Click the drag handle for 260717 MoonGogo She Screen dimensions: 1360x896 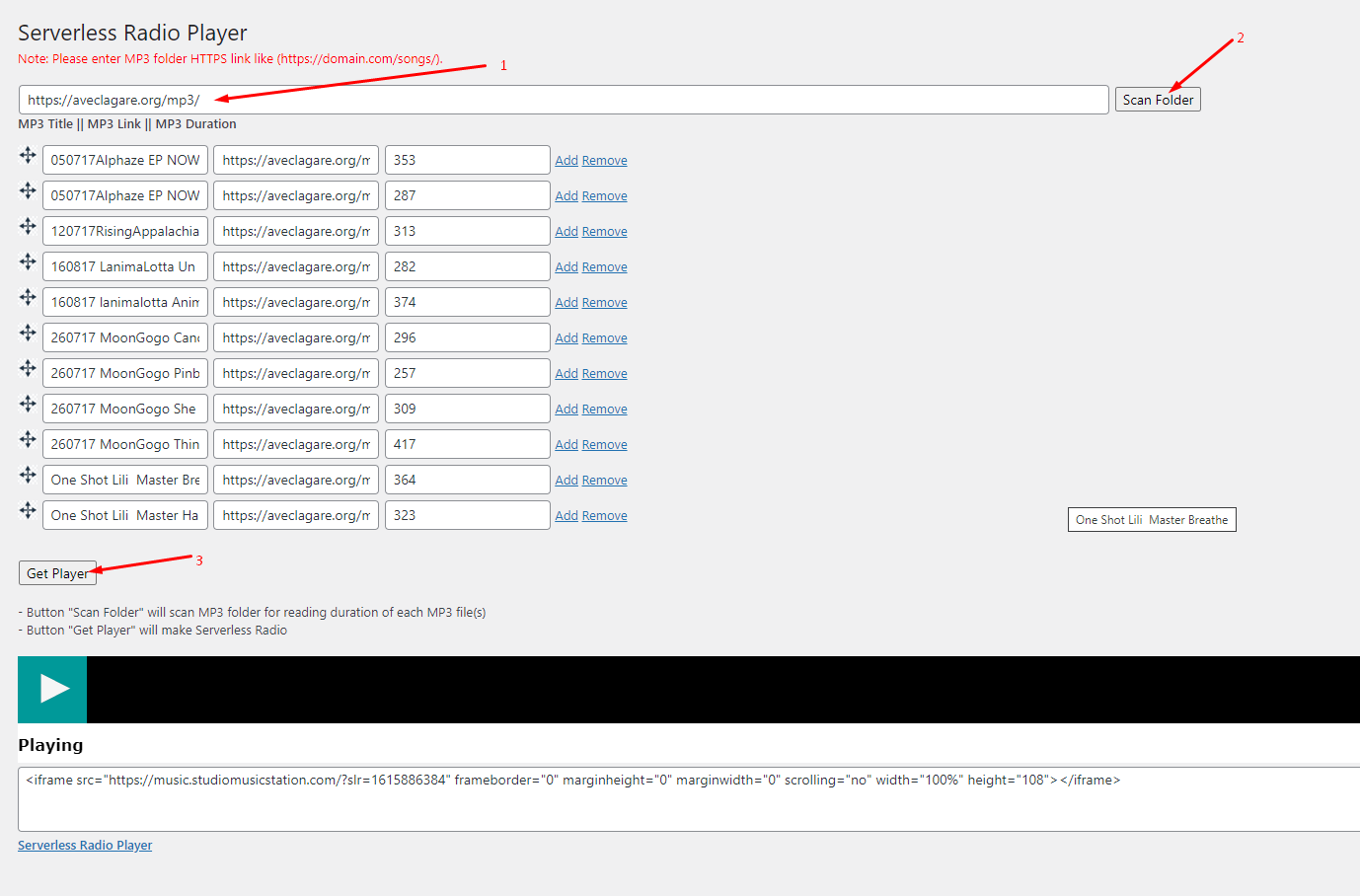[x=28, y=404]
